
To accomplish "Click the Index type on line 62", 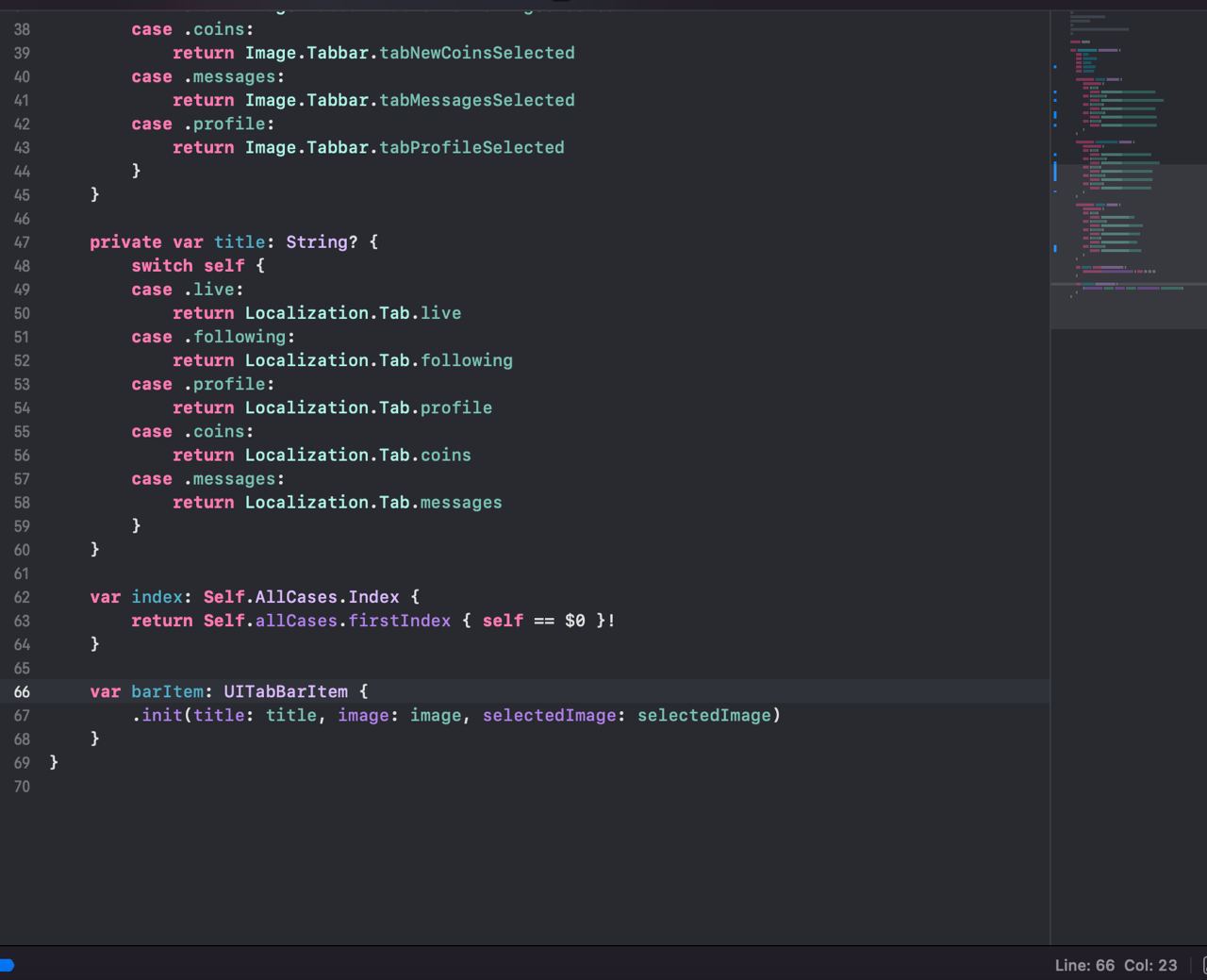I will tap(373, 597).
